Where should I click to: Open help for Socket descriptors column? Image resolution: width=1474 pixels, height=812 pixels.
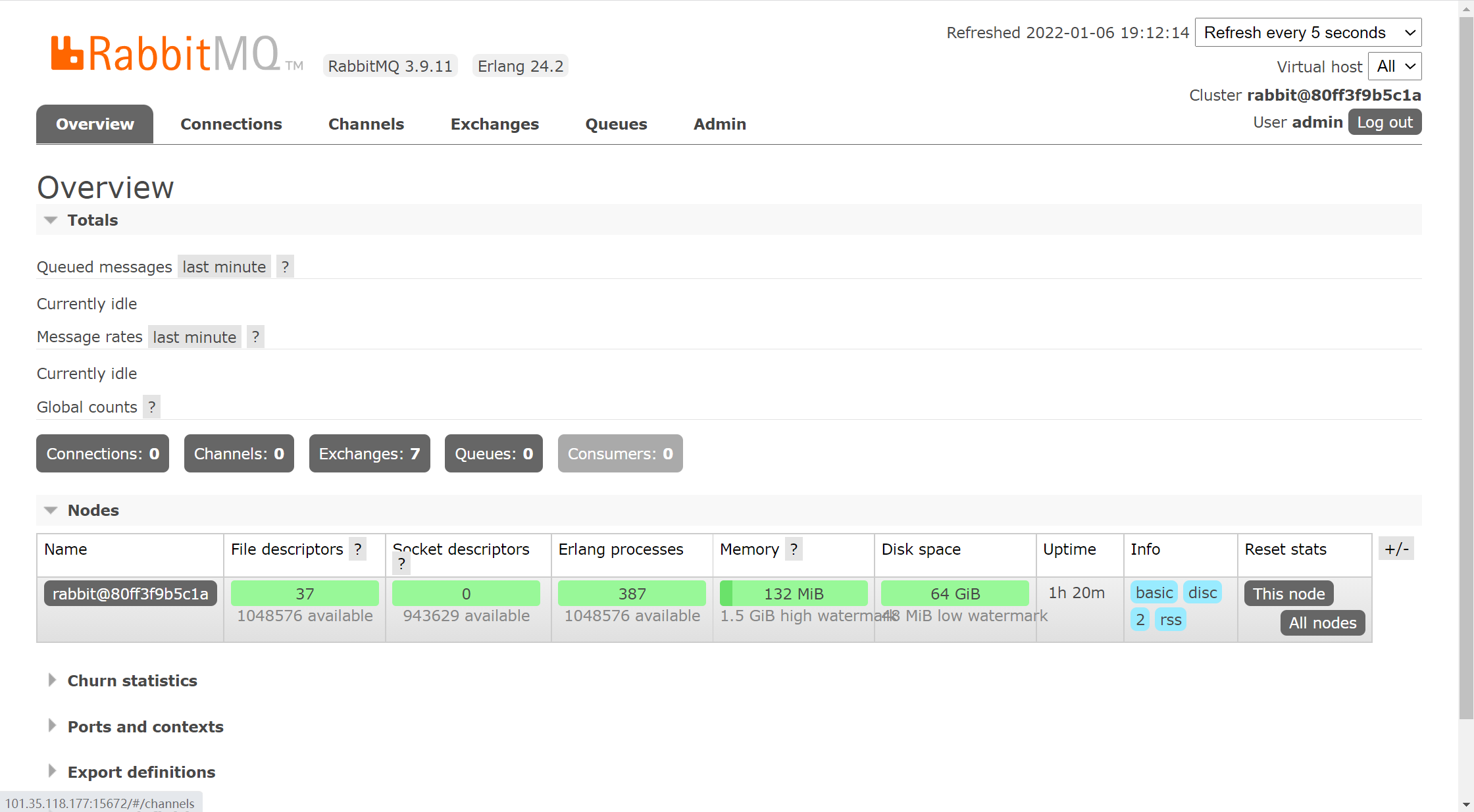[x=401, y=564]
